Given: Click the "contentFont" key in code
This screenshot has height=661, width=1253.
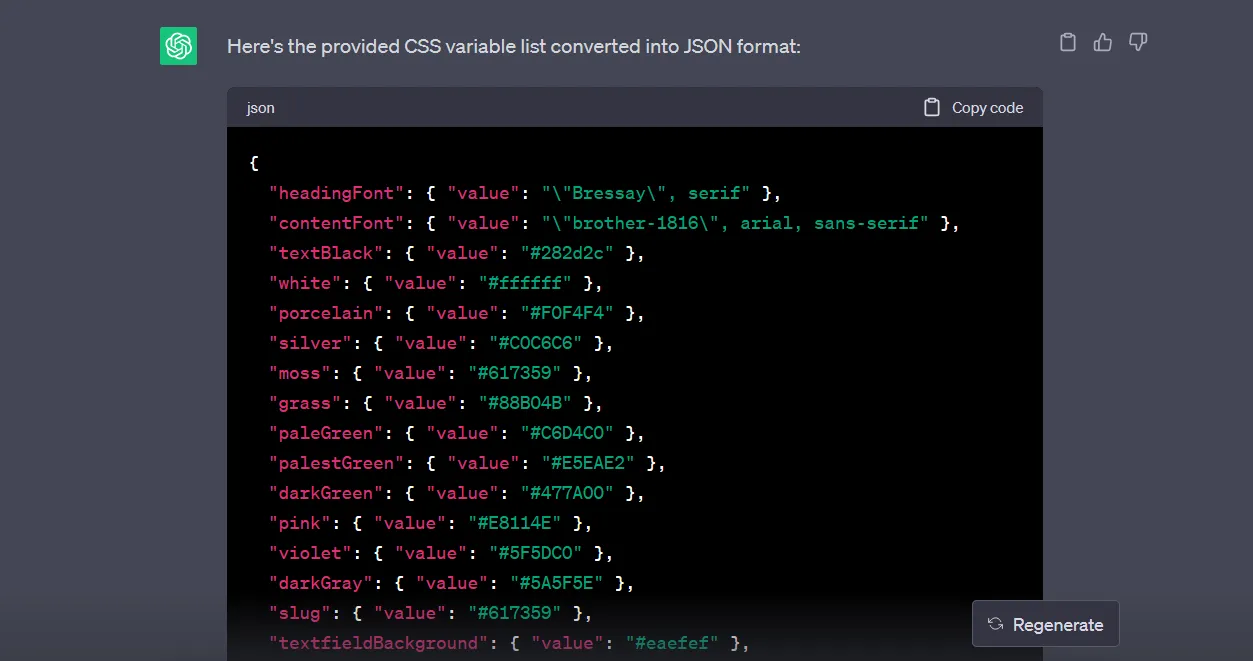Looking at the screenshot, I should 337,223.
